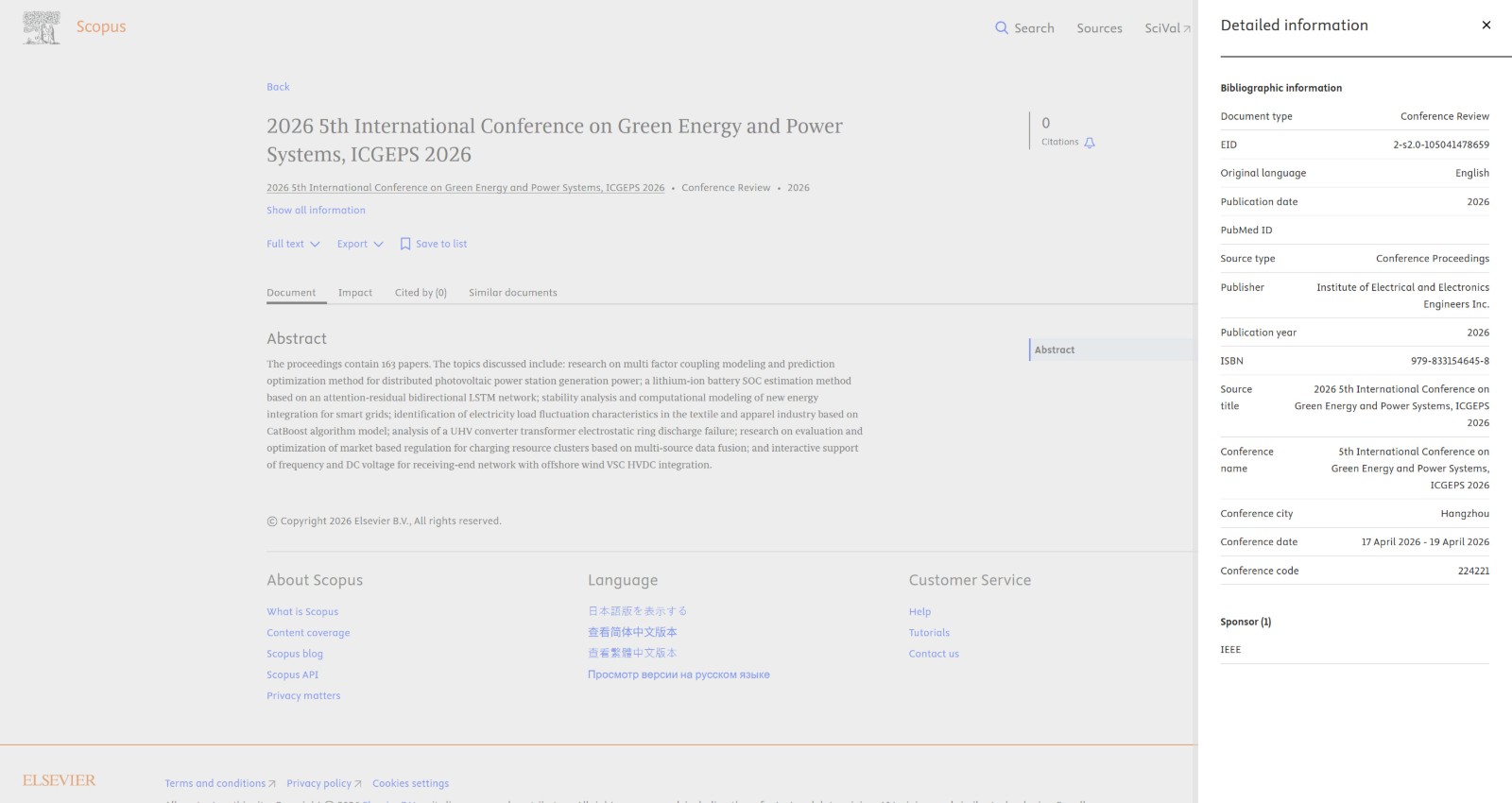Open the Similar documents tab
The width and height of the screenshot is (1512, 803).
pos(513,293)
